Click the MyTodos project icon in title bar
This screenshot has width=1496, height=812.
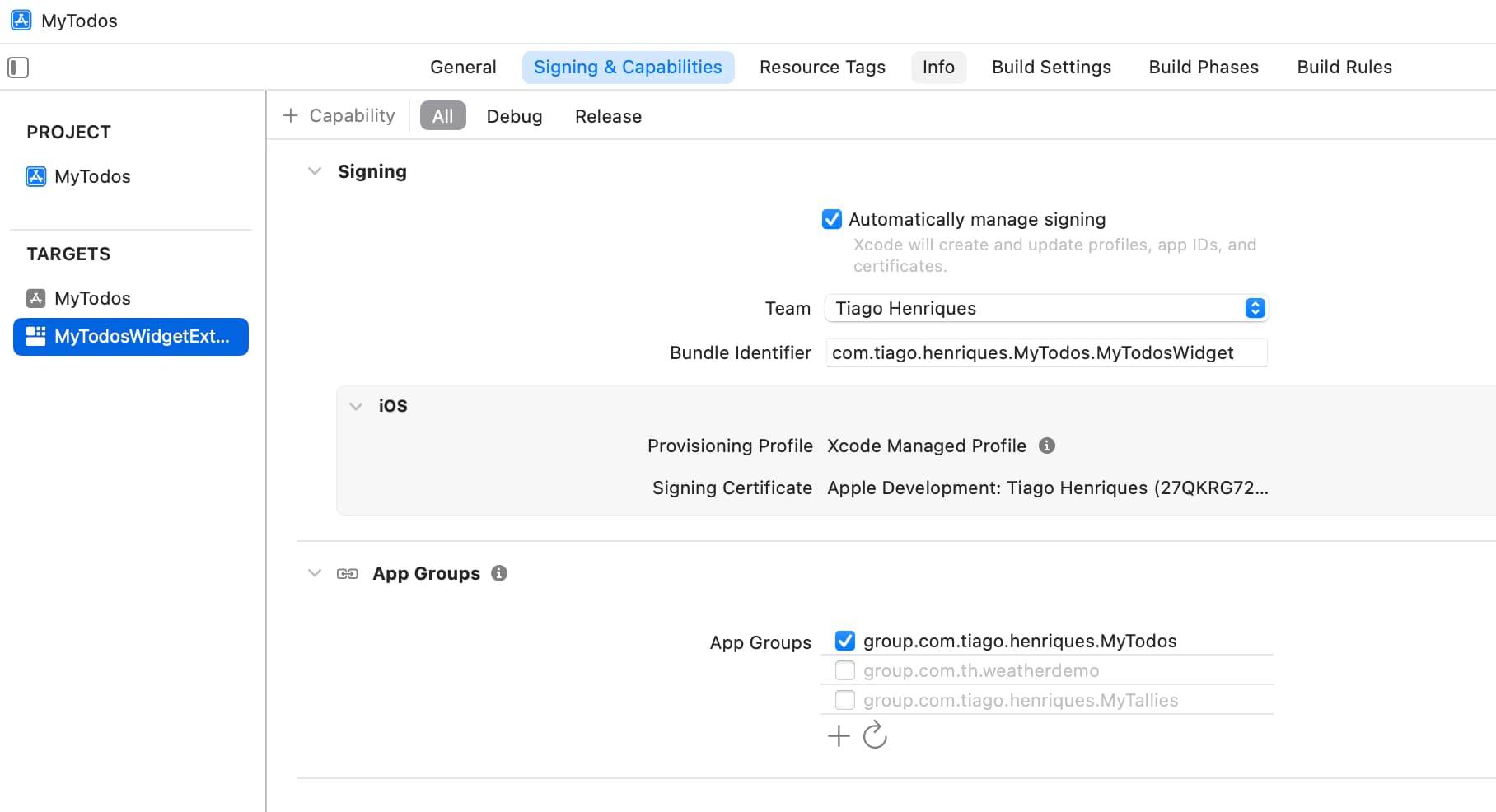click(21, 20)
